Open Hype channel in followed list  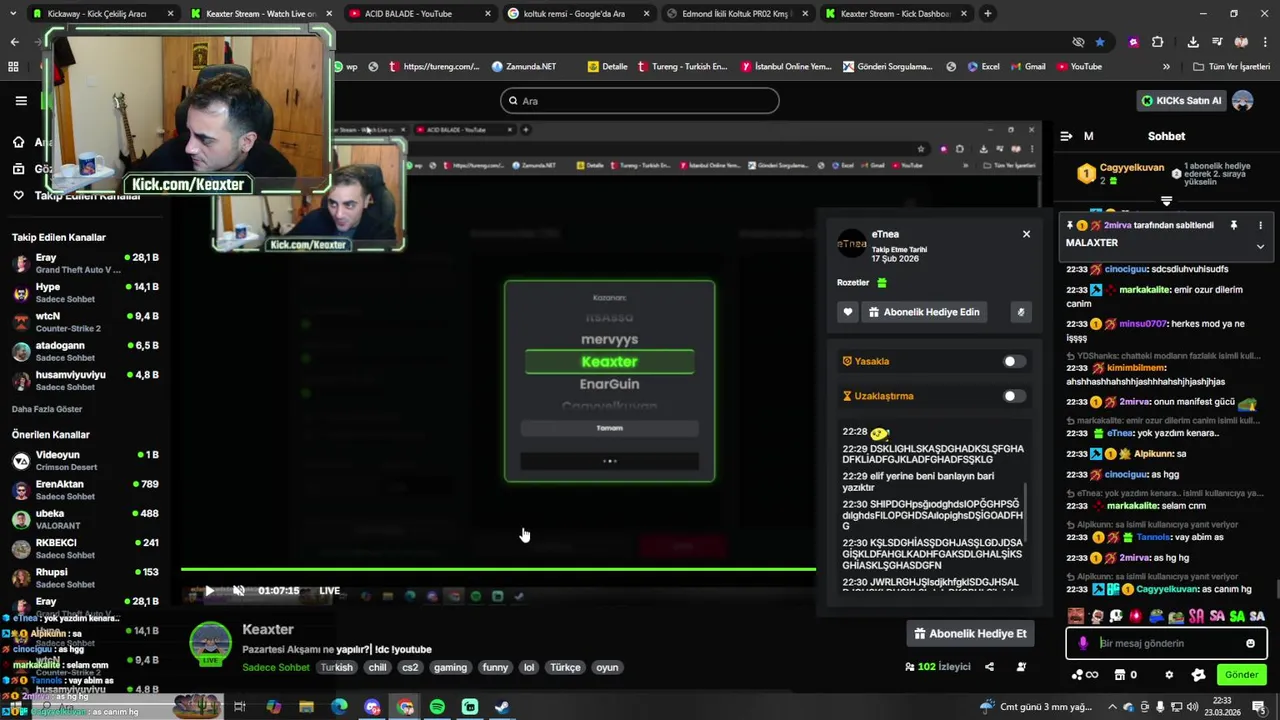(x=86, y=293)
